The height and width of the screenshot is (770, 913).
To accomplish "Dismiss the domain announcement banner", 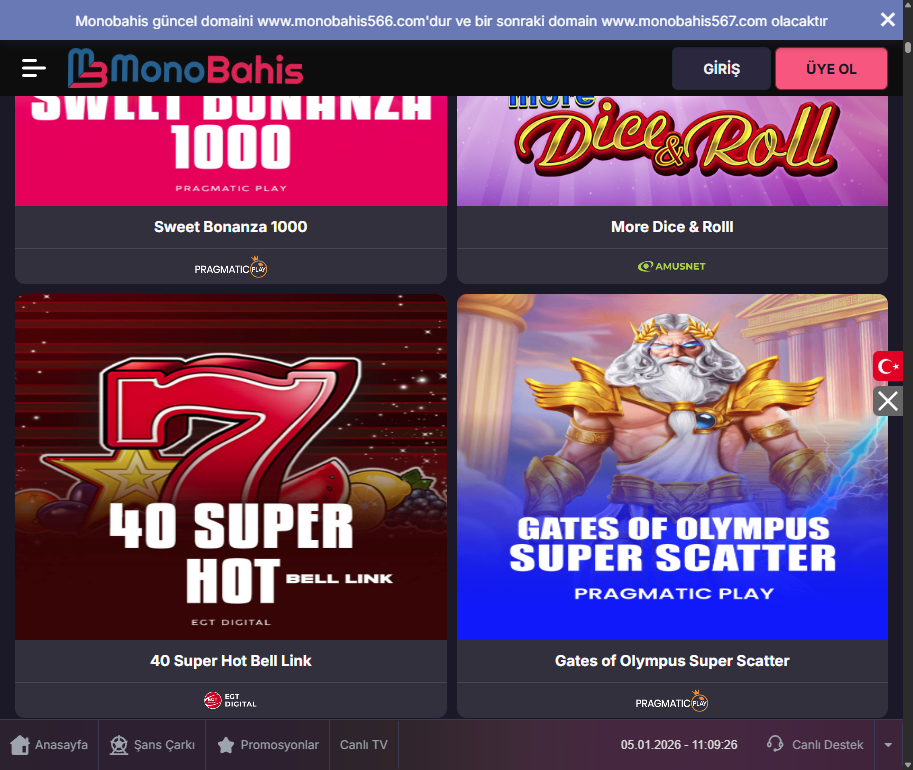I will (887, 20).
